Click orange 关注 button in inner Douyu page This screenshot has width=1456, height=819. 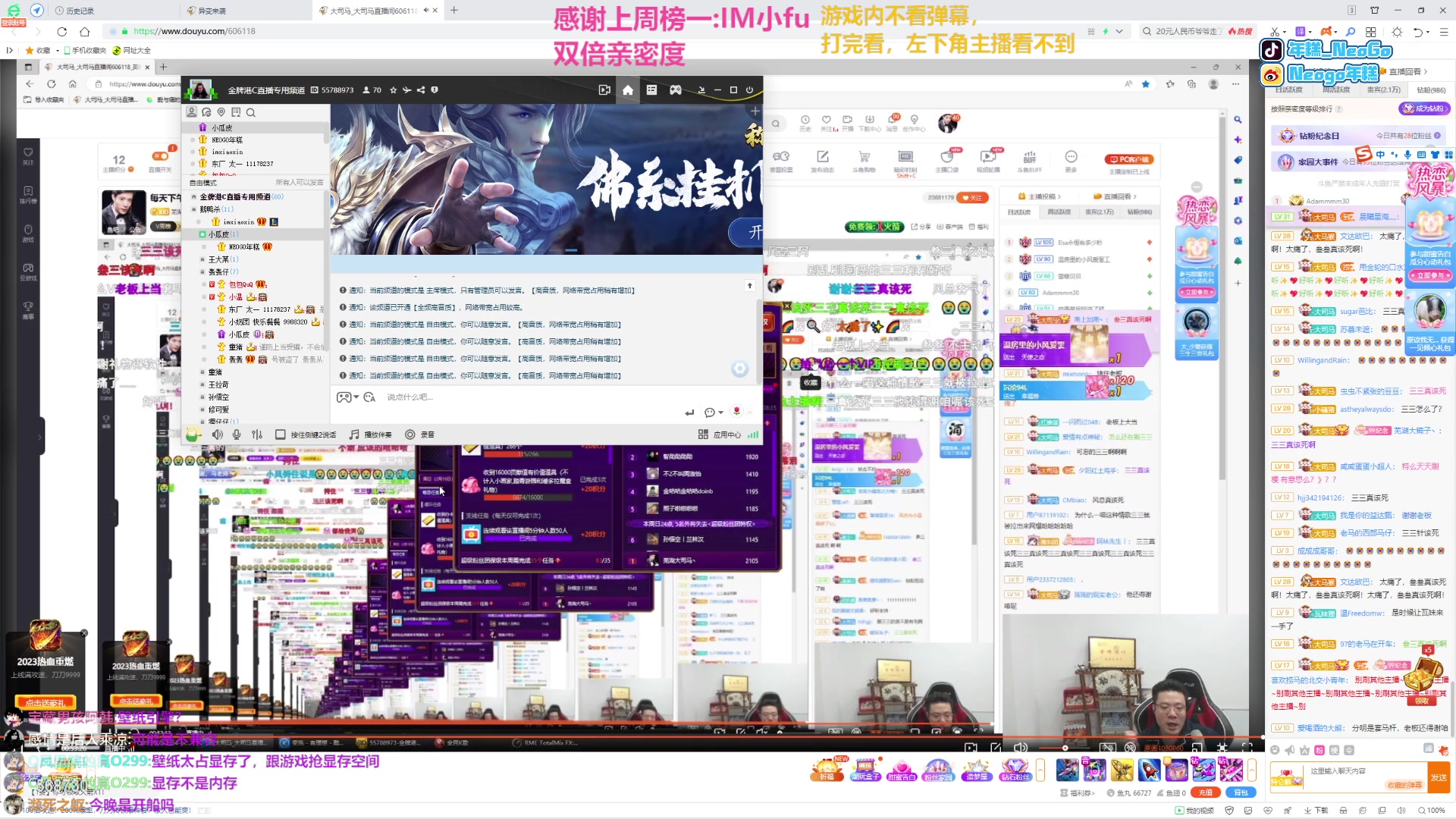(972, 198)
